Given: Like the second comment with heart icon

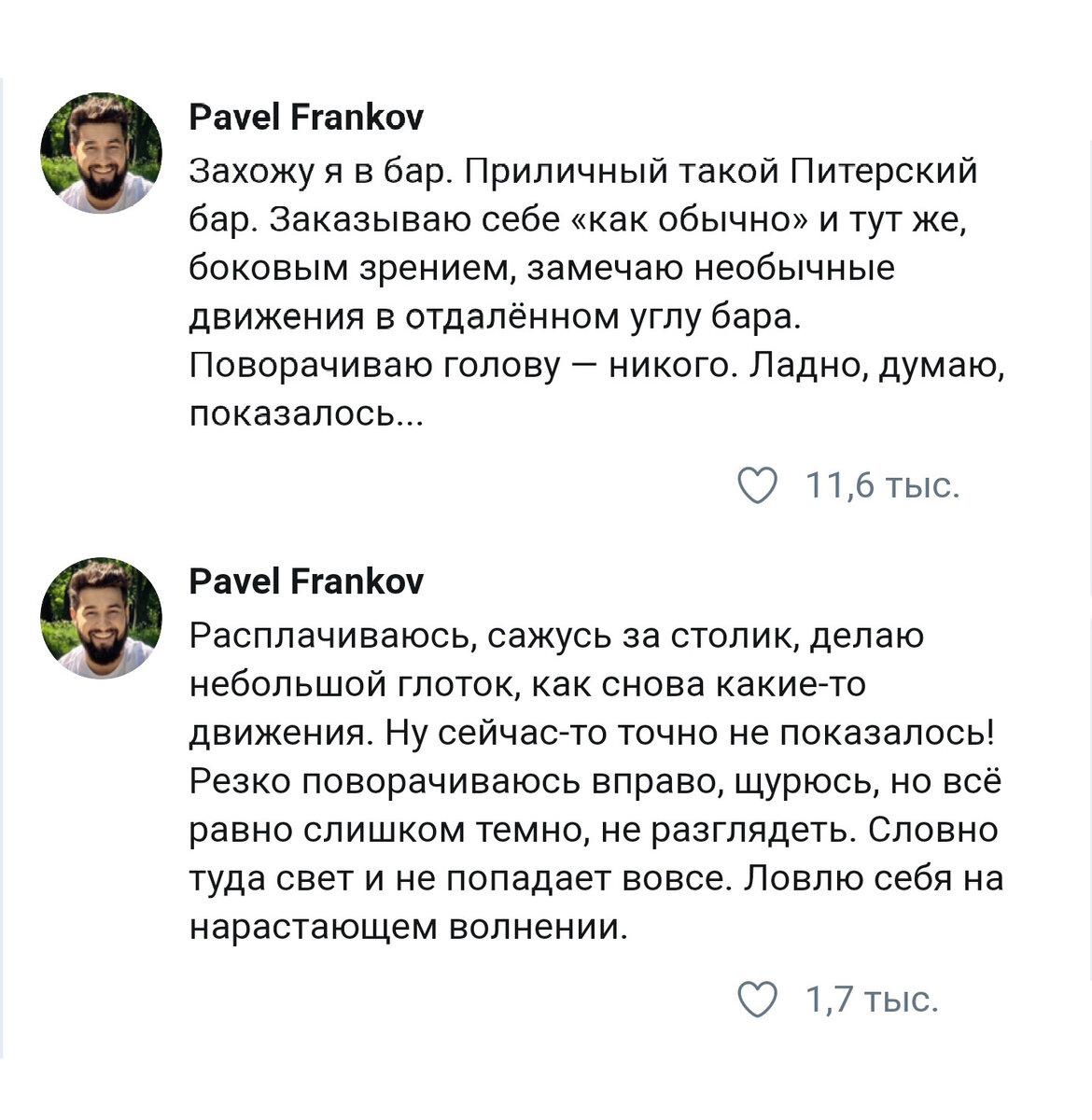Looking at the screenshot, I should (x=757, y=1000).
